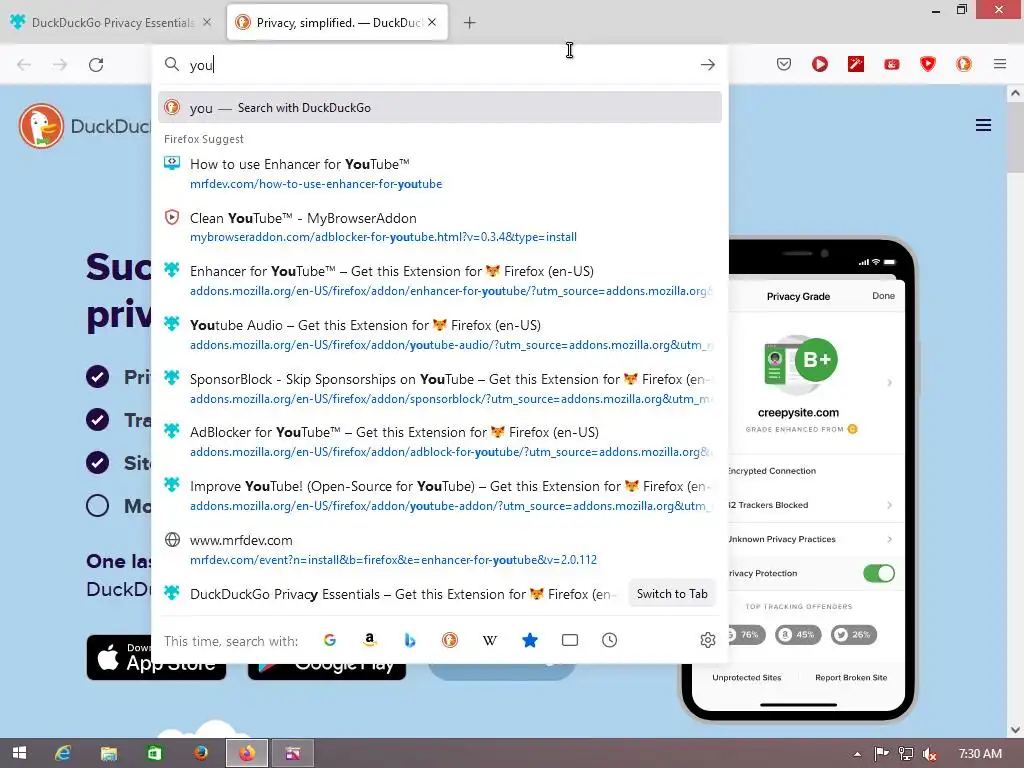Image resolution: width=1024 pixels, height=768 pixels.
Task: Click creepysite.com row chevron in phone
Action: (889, 383)
